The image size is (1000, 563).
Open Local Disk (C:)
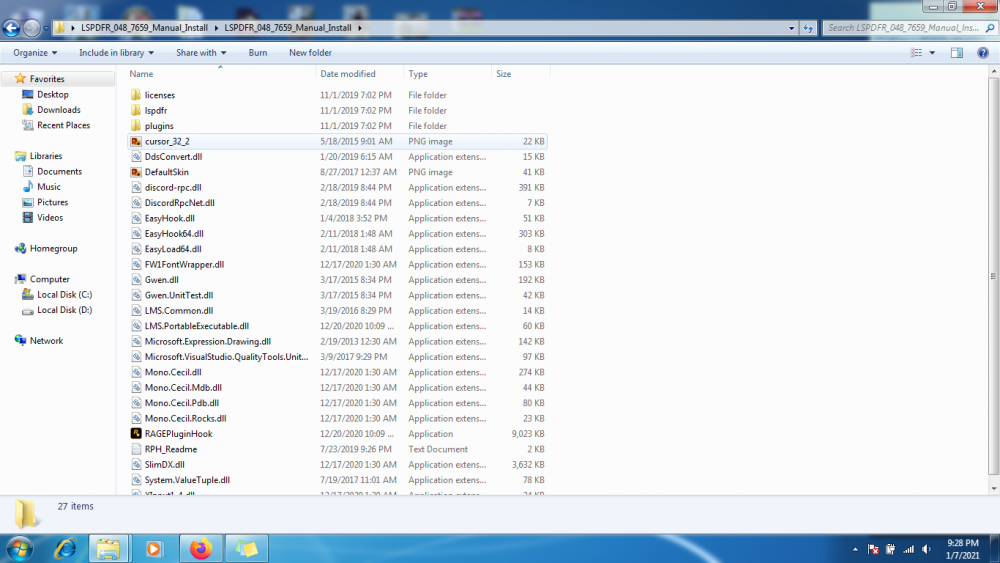(x=64, y=295)
